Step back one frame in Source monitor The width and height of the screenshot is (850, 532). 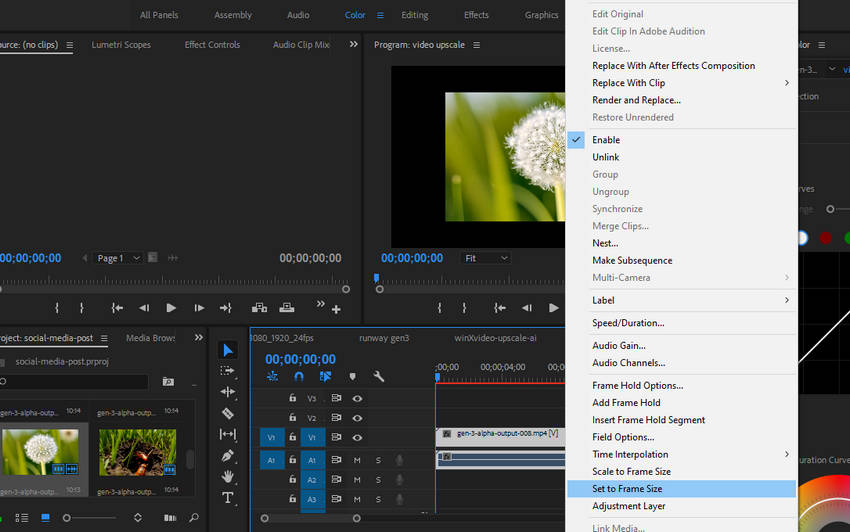pyautogui.click(x=144, y=308)
